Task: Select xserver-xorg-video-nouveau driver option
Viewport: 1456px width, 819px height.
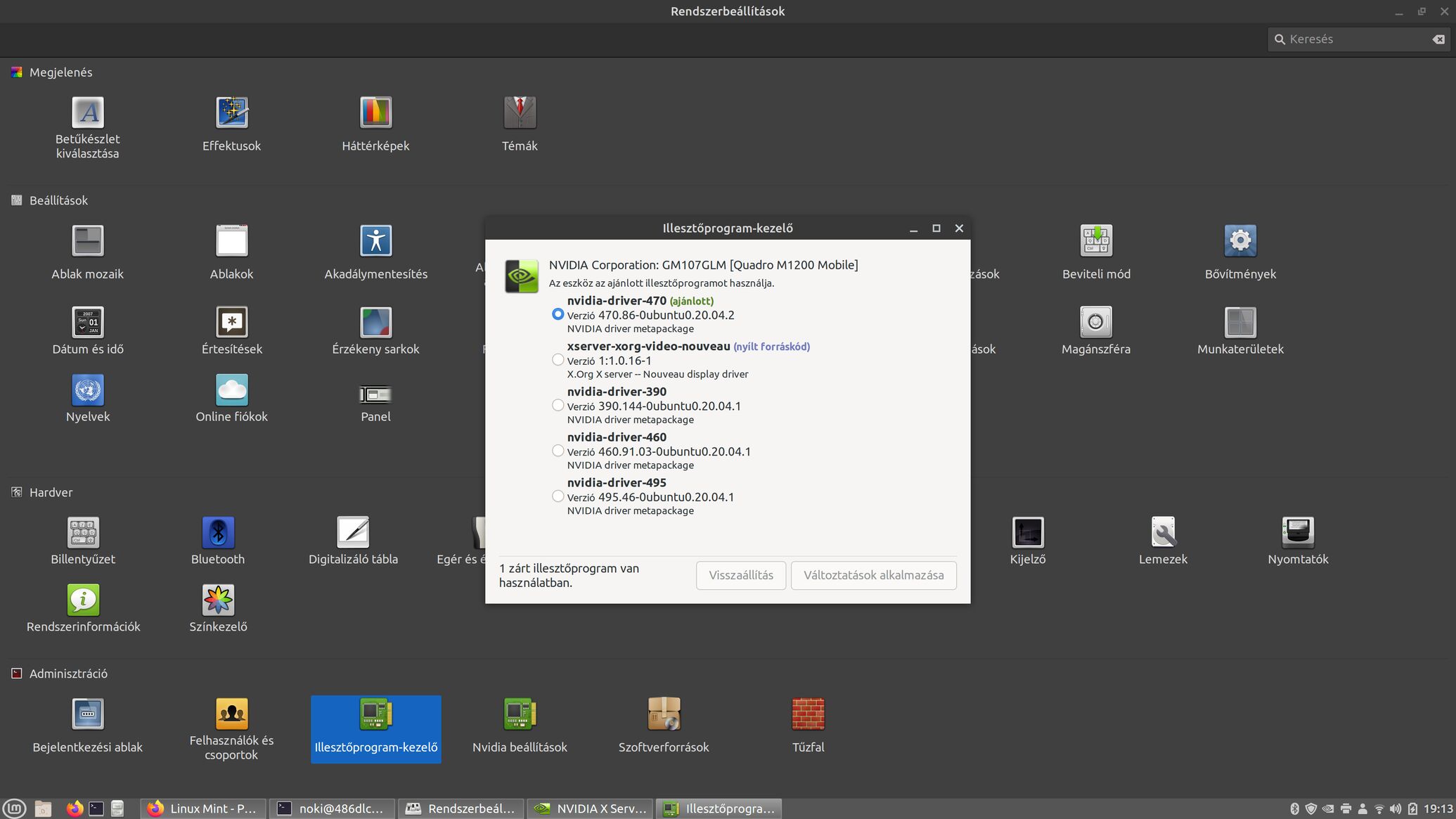Action: (x=558, y=360)
